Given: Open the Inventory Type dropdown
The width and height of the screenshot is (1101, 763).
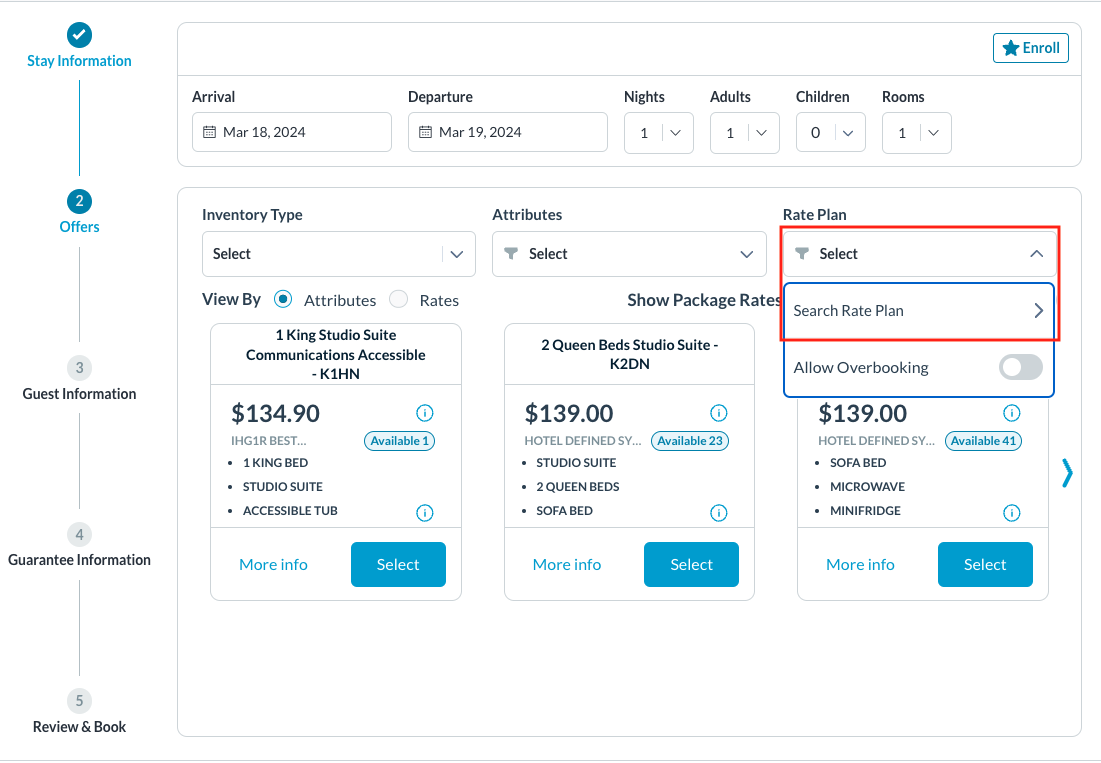Looking at the screenshot, I should pyautogui.click(x=338, y=254).
